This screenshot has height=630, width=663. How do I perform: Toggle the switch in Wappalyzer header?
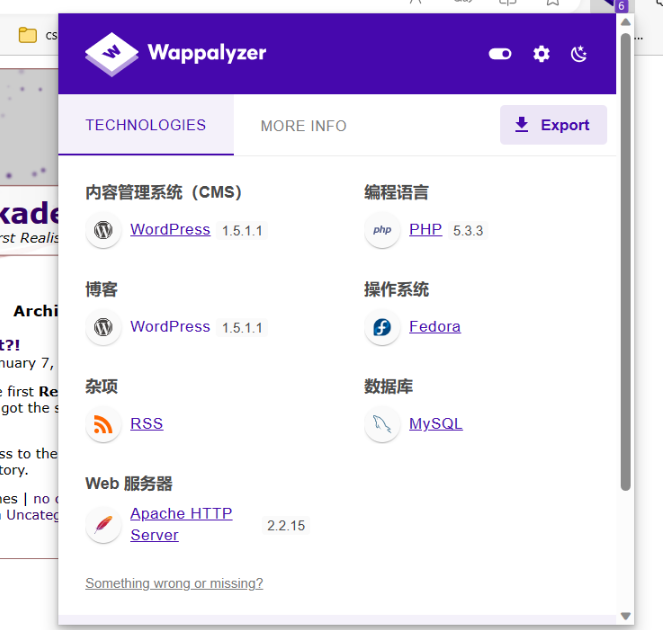tap(500, 54)
